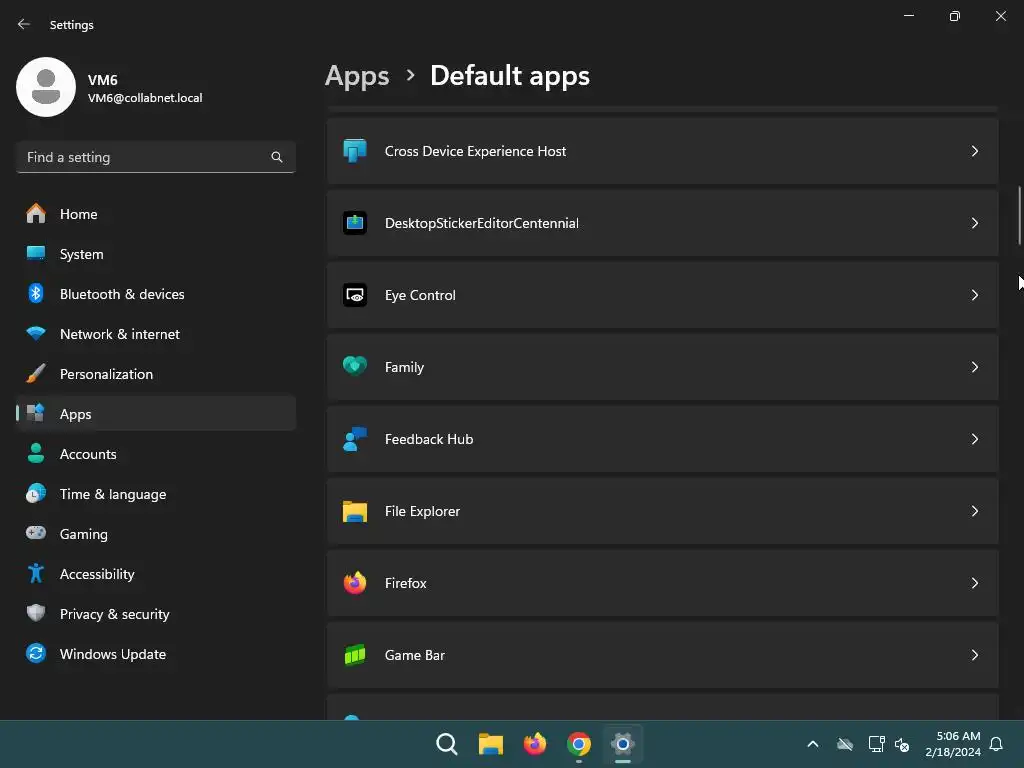Go to Accessibility settings
The width and height of the screenshot is (1024, 768).
[156, 574]
